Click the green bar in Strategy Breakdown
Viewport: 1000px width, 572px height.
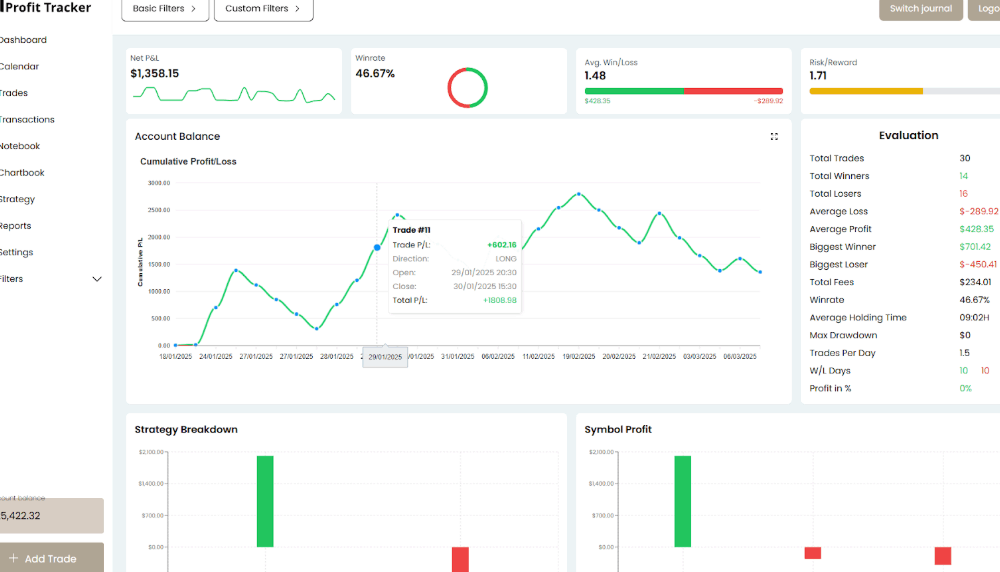265,501
